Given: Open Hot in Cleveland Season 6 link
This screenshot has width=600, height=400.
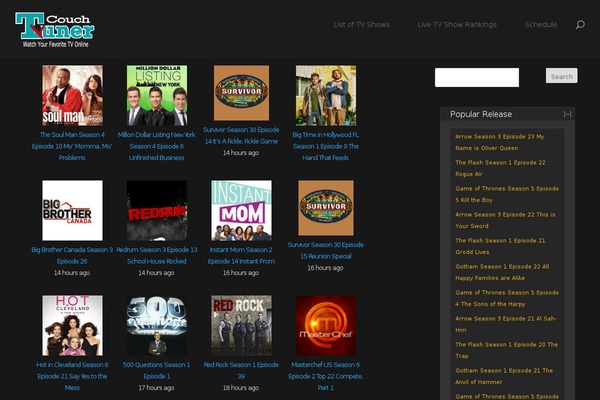Looking at the screenshot, I should (72, 376).
